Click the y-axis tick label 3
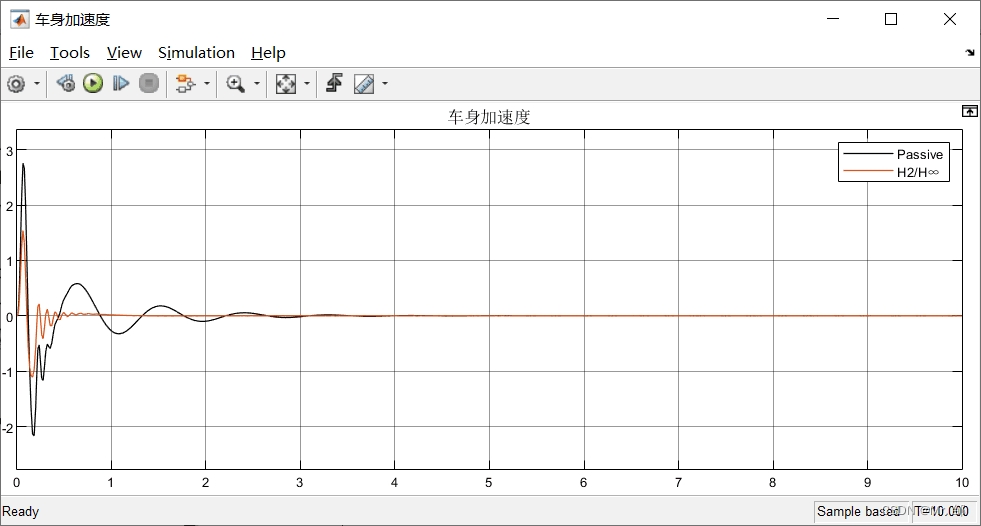This screenshot has width=981, height=526. (9, 151)
